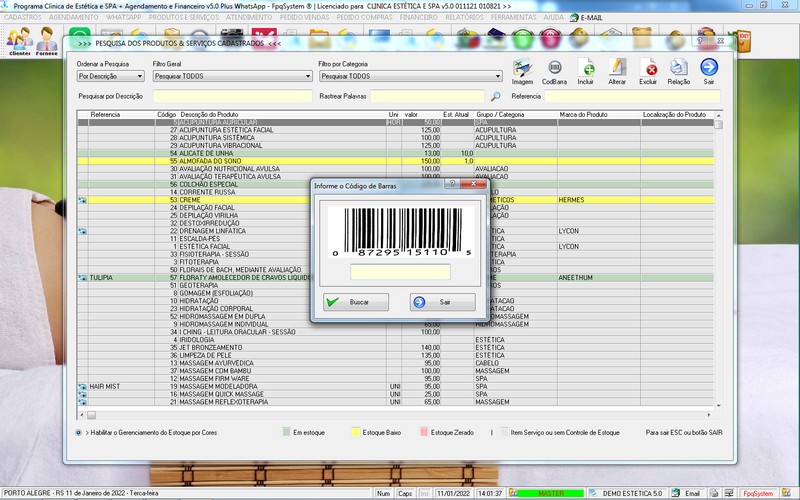Open the Relação report icon
800x500 pixels.
pyautogui.click(x=679, y=71)
